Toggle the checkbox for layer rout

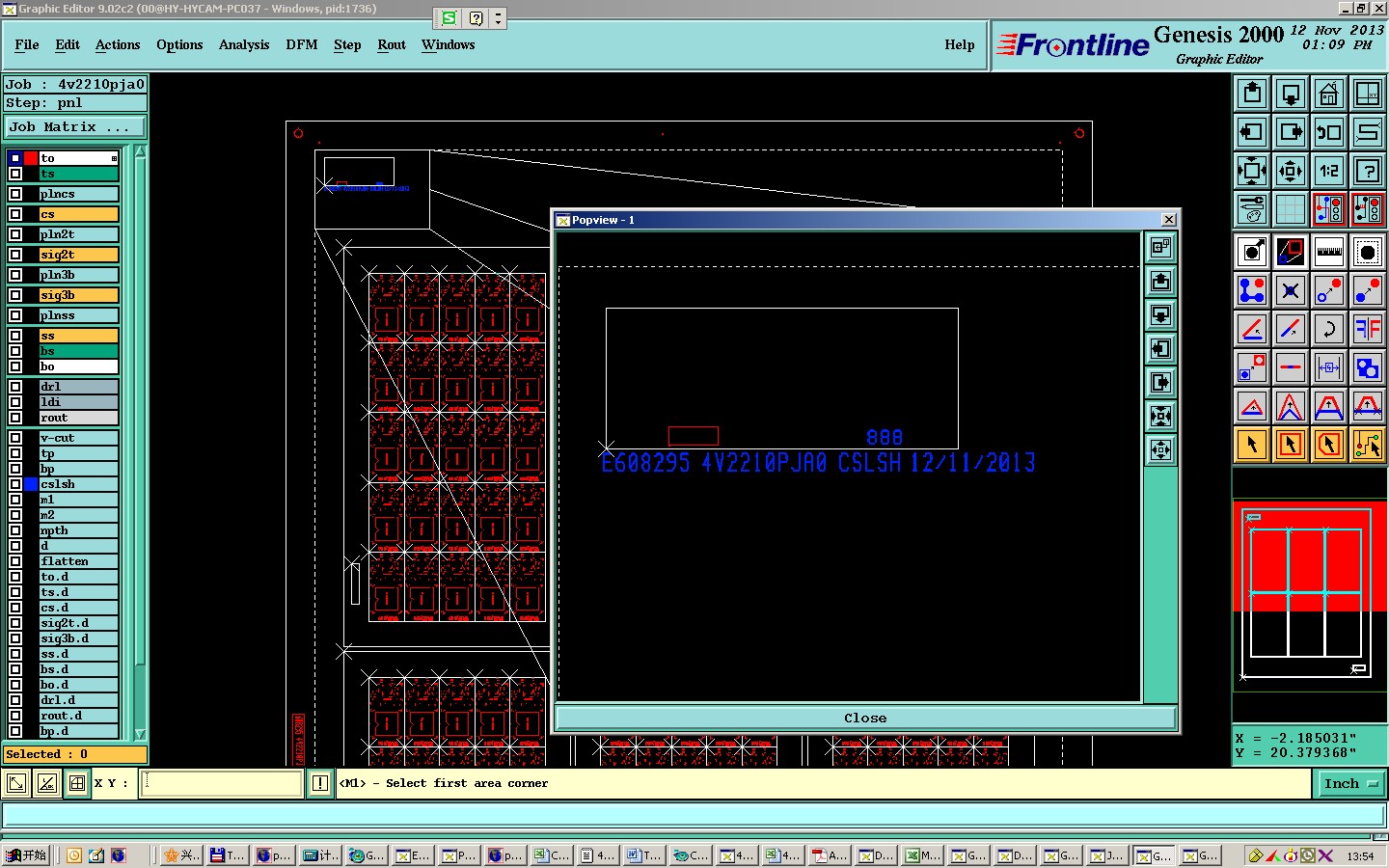(15, 418)
